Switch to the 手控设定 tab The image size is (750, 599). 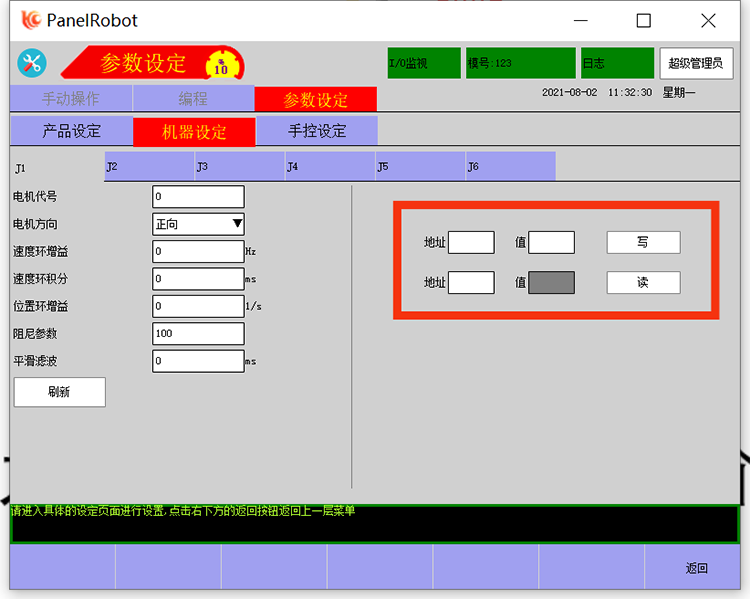point(317,131)
